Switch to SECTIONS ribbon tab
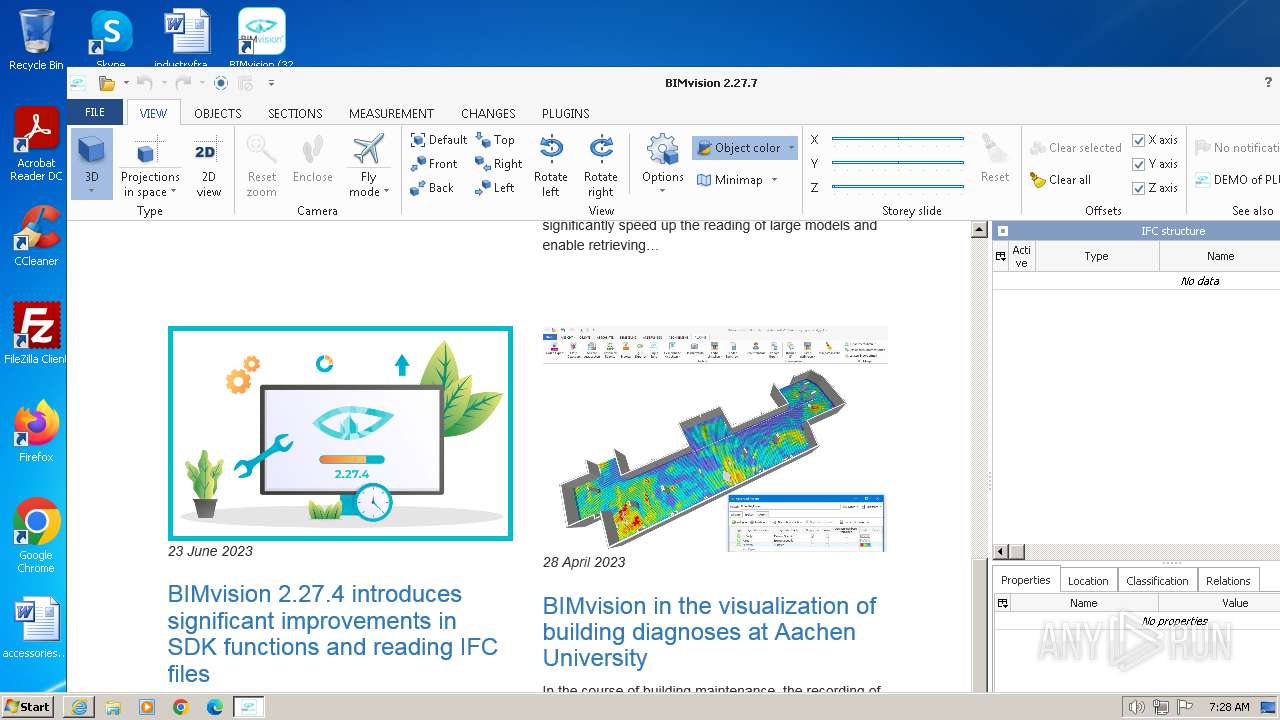 [295, 114]
